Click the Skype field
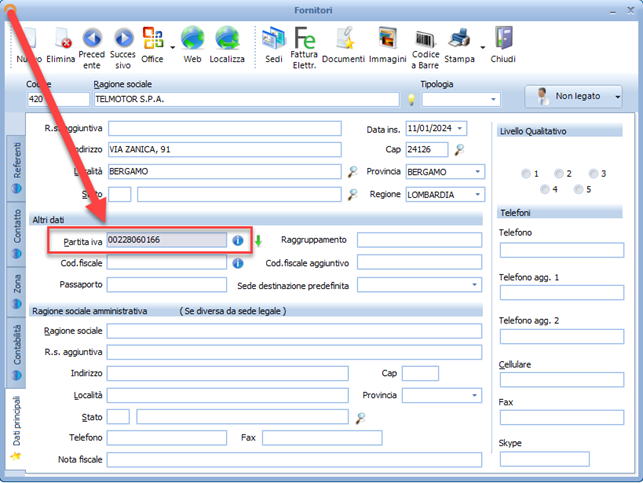The image size is (643, 483). point(545,459)
